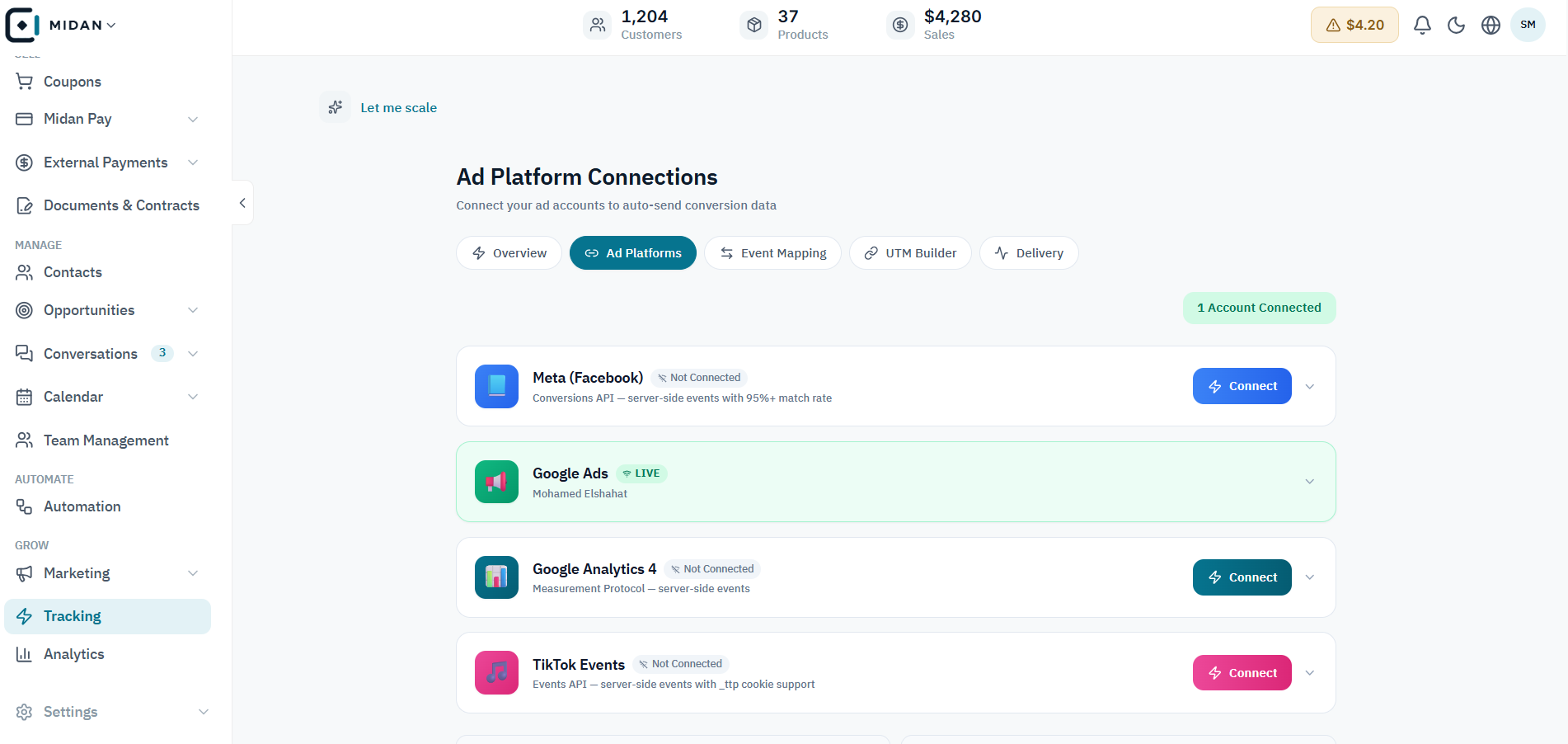Toggle dark mode moon icon
1568x744 pixels.
point(1457,26)
